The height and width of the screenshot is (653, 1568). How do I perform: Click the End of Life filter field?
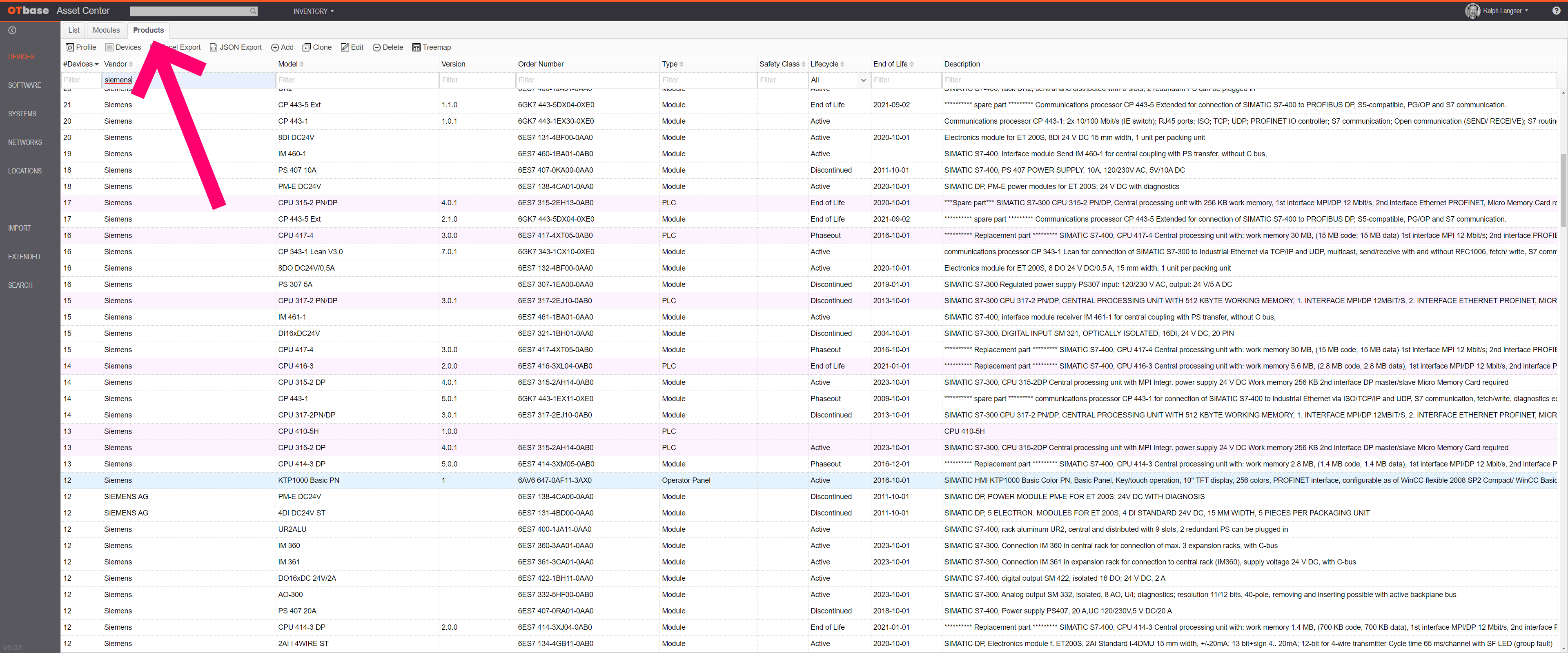click(906, 80)
